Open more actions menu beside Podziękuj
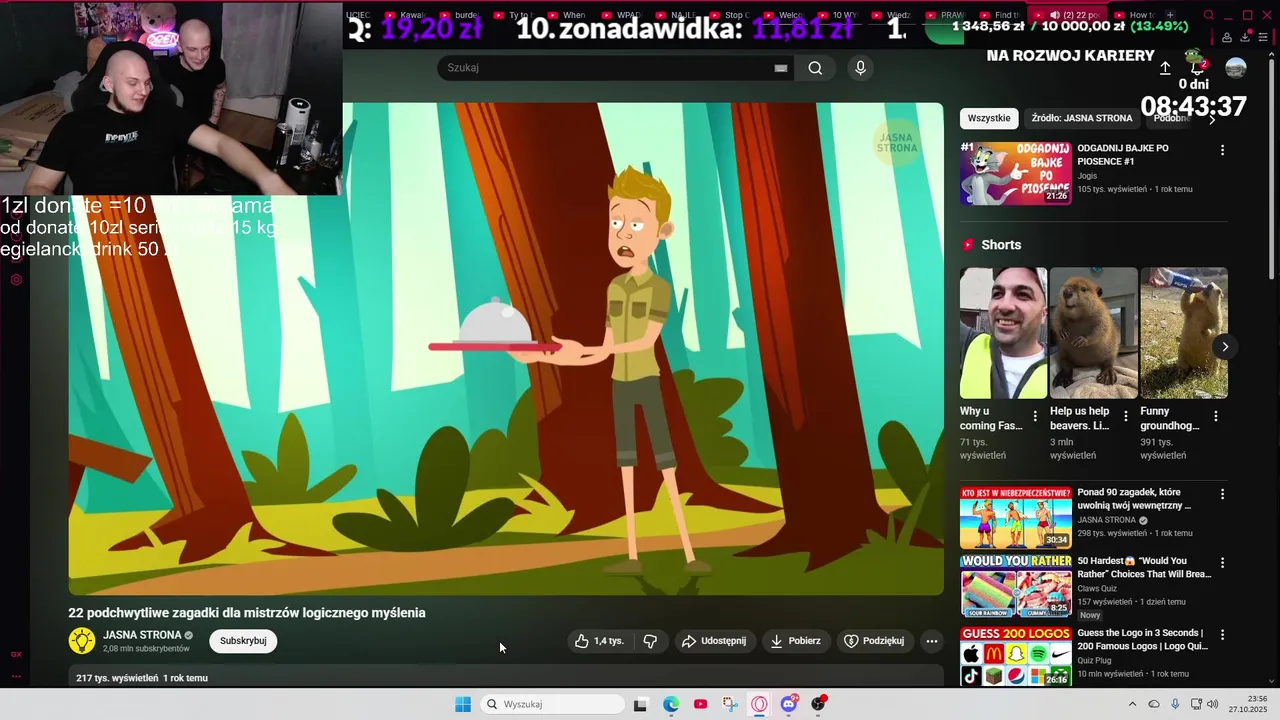The width and height of the screenshot is (1280, 720). pyautogui.click(x=932, y=641)
